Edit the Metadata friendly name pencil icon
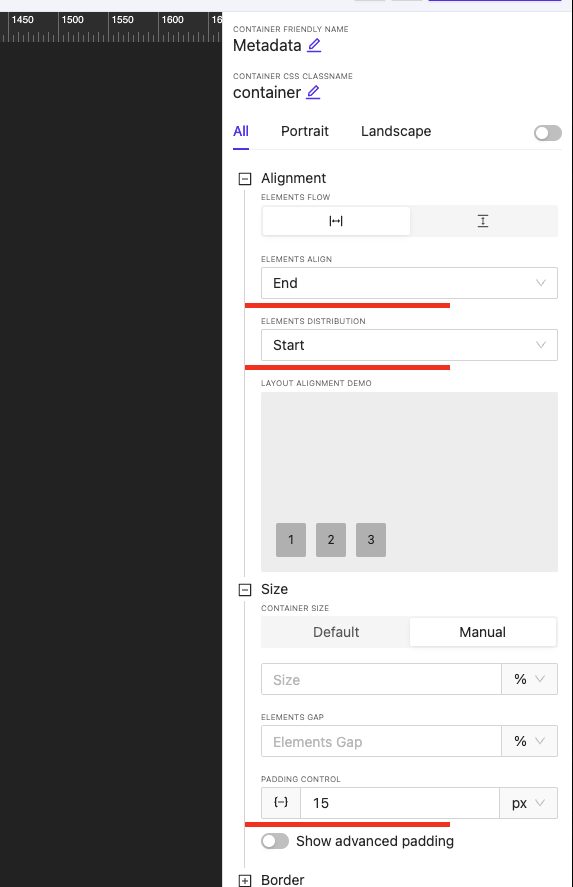573x887 pixels. pos(314,45)
